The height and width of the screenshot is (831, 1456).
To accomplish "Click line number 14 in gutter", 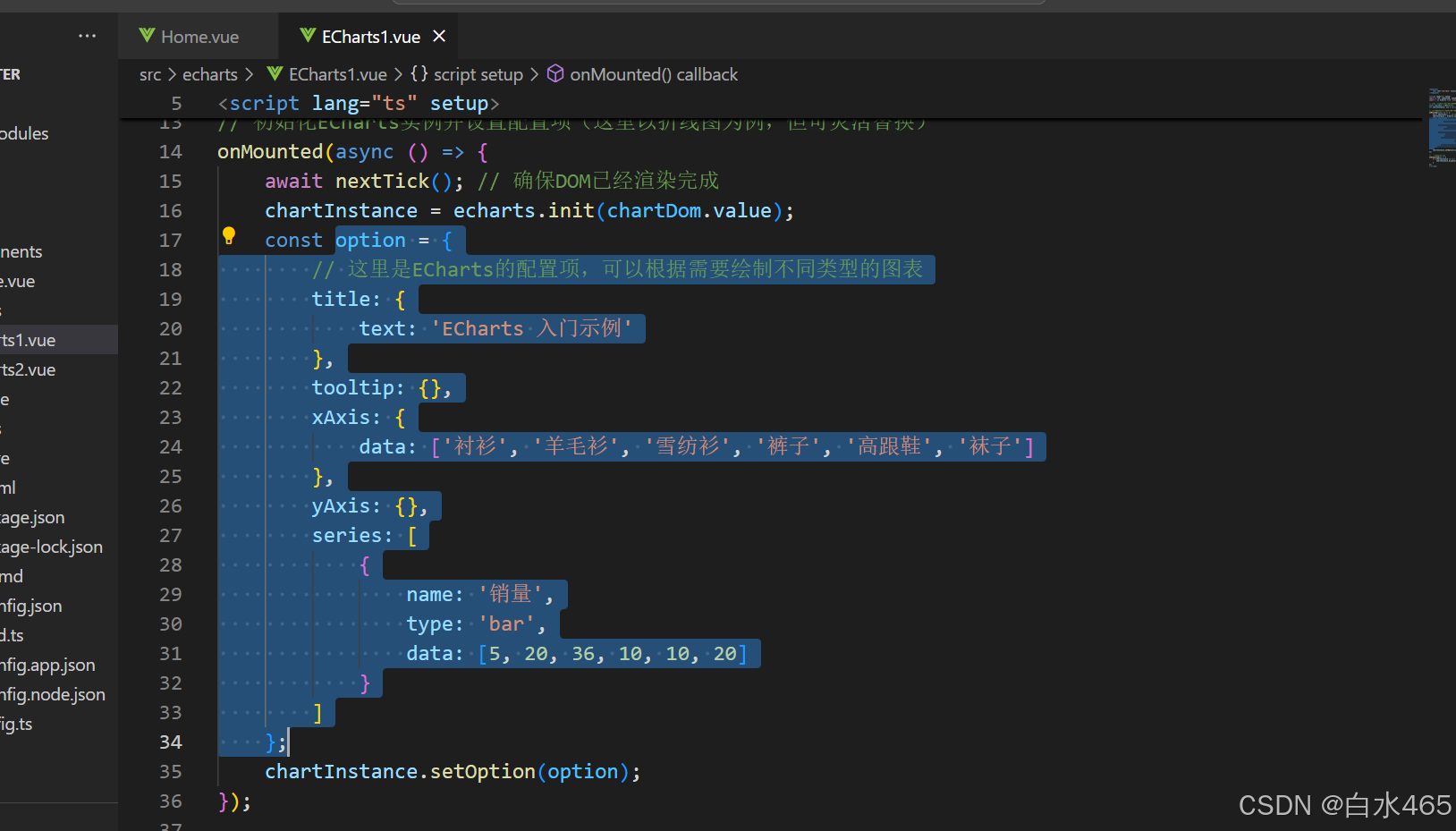I will pyautogui.click(x=170, y=152).
